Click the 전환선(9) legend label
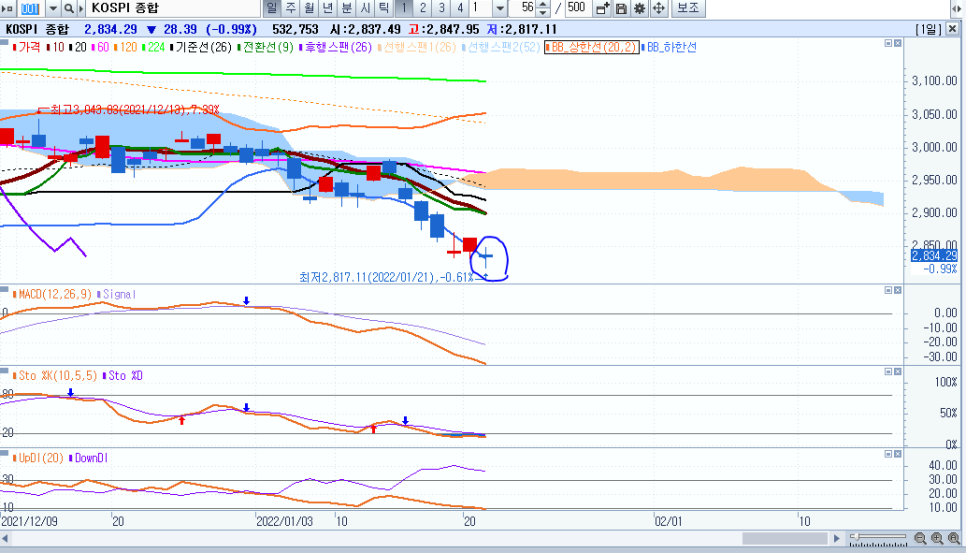The height and width of the screenshot is (553, 966). (x=266, y=47)
